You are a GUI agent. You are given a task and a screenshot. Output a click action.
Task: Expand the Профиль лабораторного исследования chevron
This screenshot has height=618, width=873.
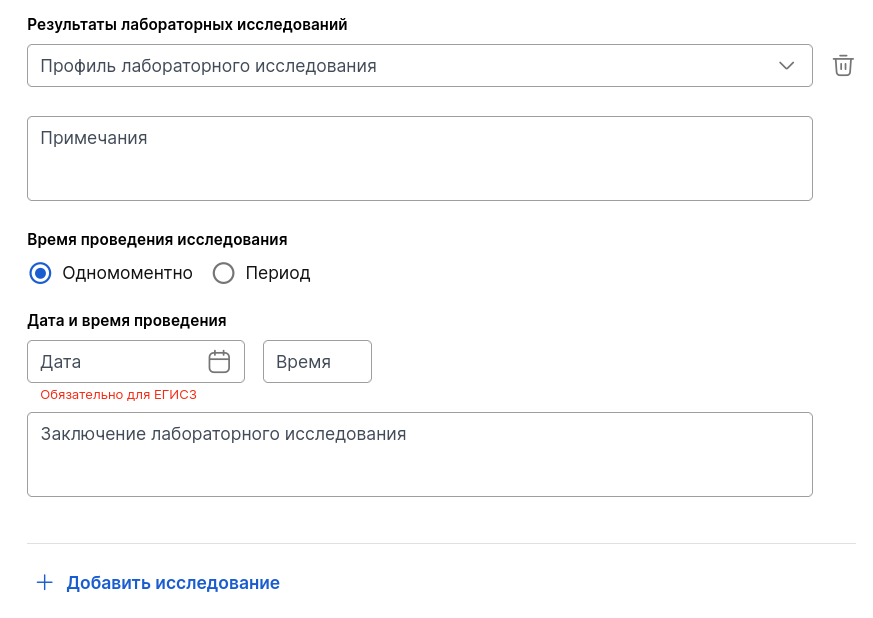click(786, 66)
